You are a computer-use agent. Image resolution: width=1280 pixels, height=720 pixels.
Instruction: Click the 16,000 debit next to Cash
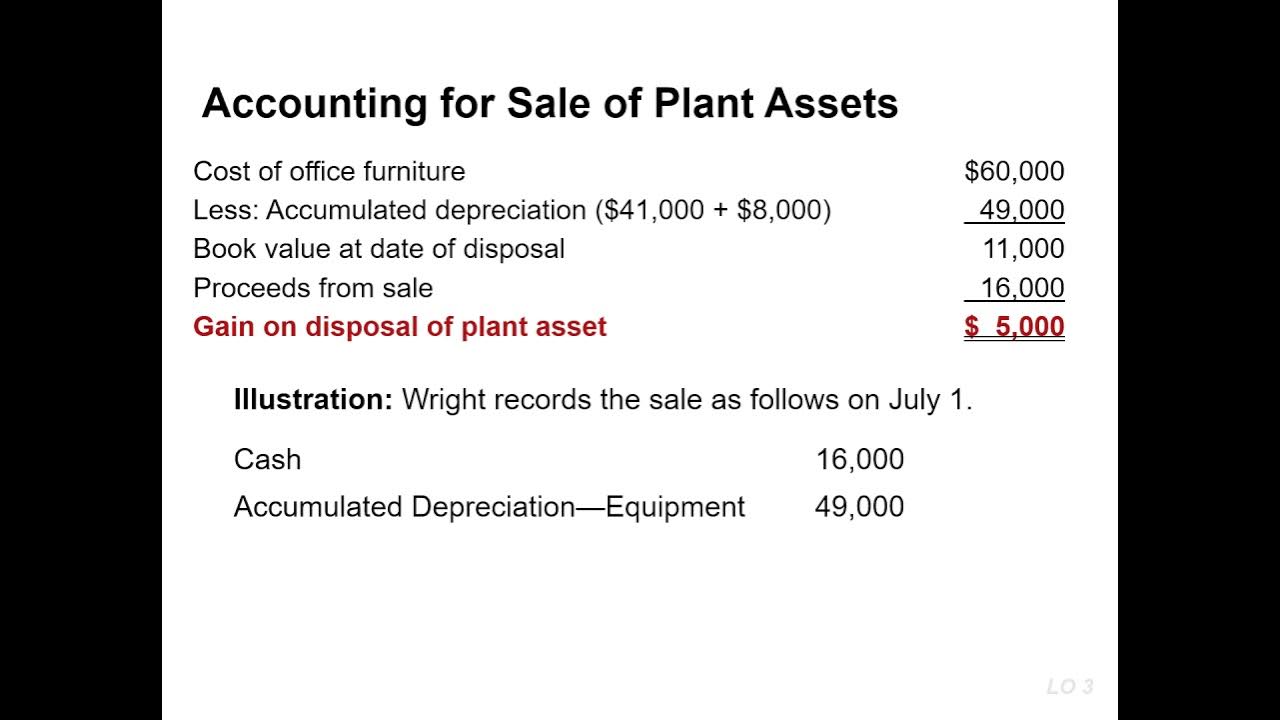pyautogui.click(x=860, y=459)
